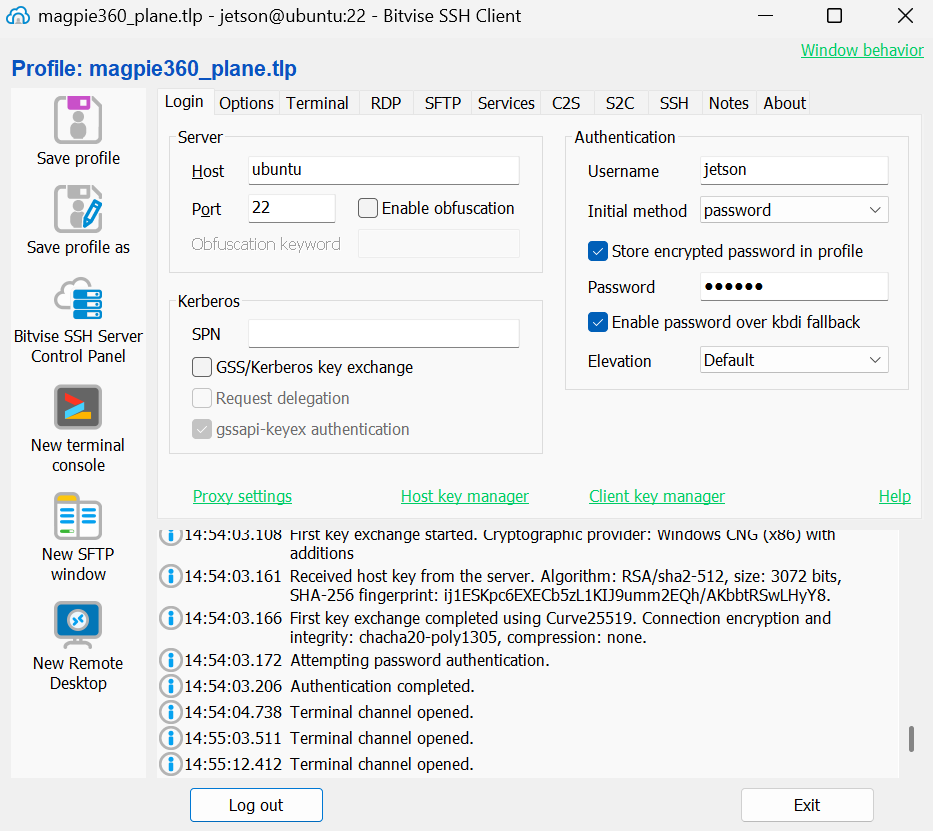The height and width of the screenshot is (831, 933).
Task: Open a New terminal console
Action: coord(78,407)
